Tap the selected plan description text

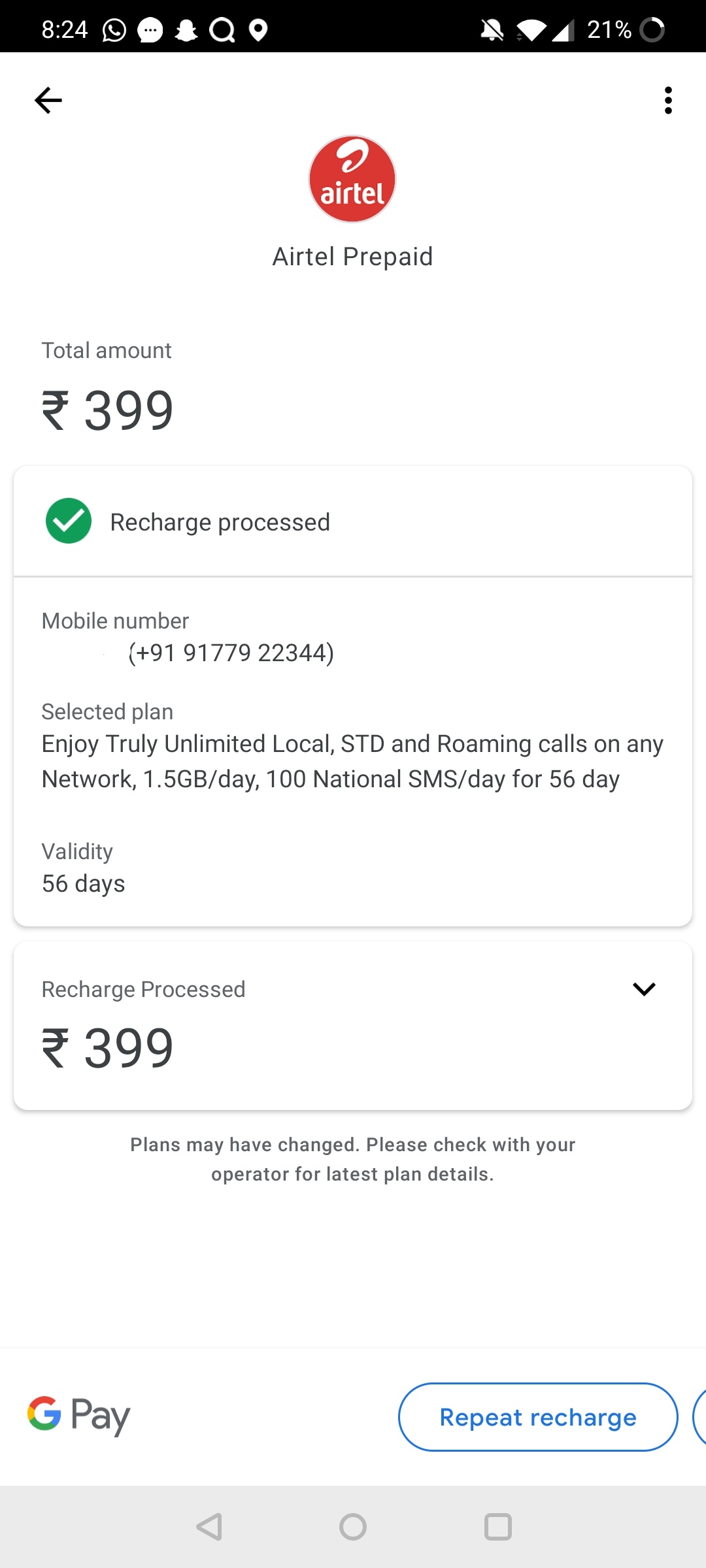point(353,761)
